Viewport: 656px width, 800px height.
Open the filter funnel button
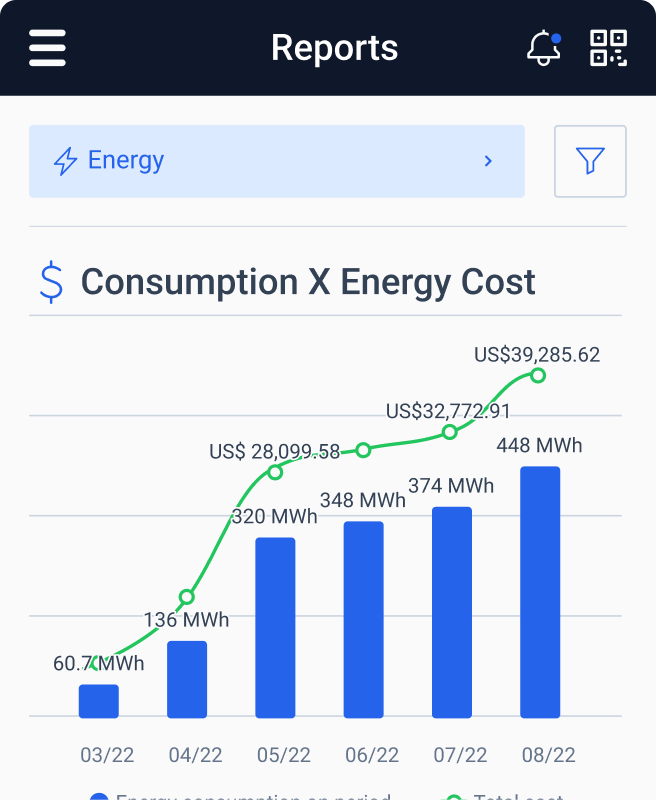point(590,161)
